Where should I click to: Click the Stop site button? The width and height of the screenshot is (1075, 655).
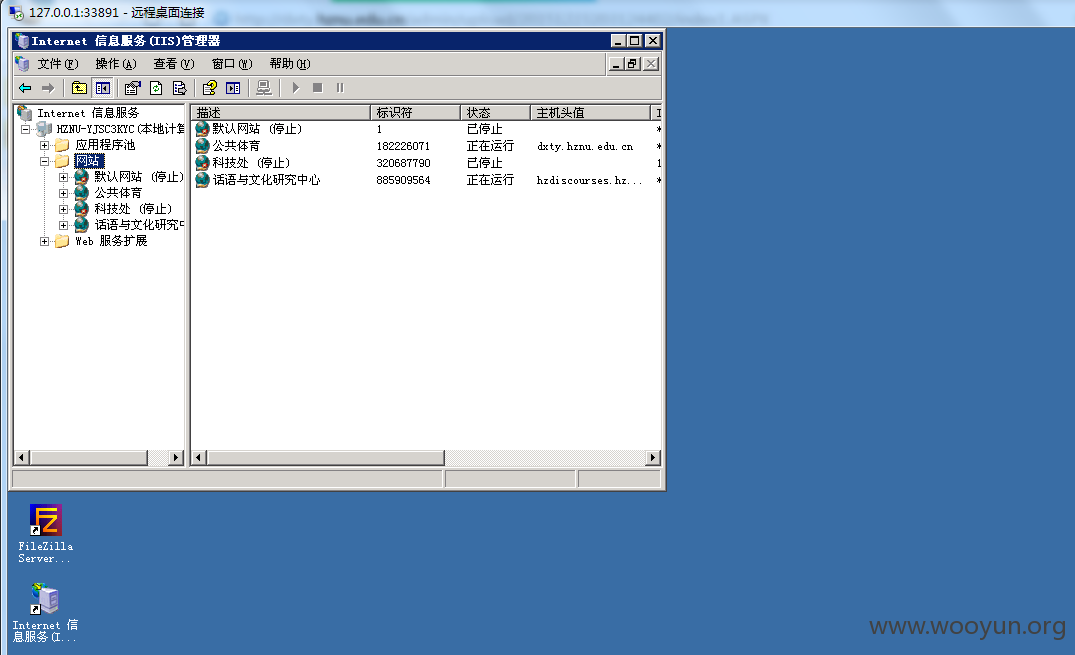coord(317,88)
